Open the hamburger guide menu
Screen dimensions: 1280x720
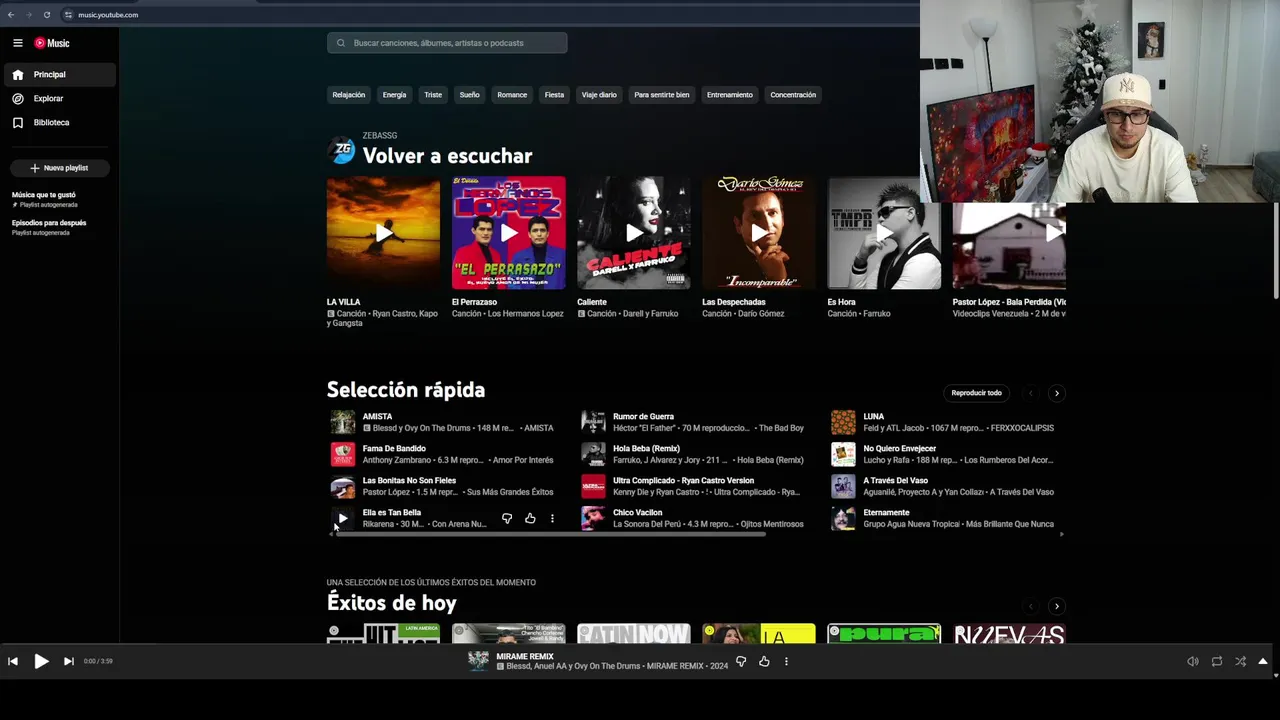coord(17,43)
